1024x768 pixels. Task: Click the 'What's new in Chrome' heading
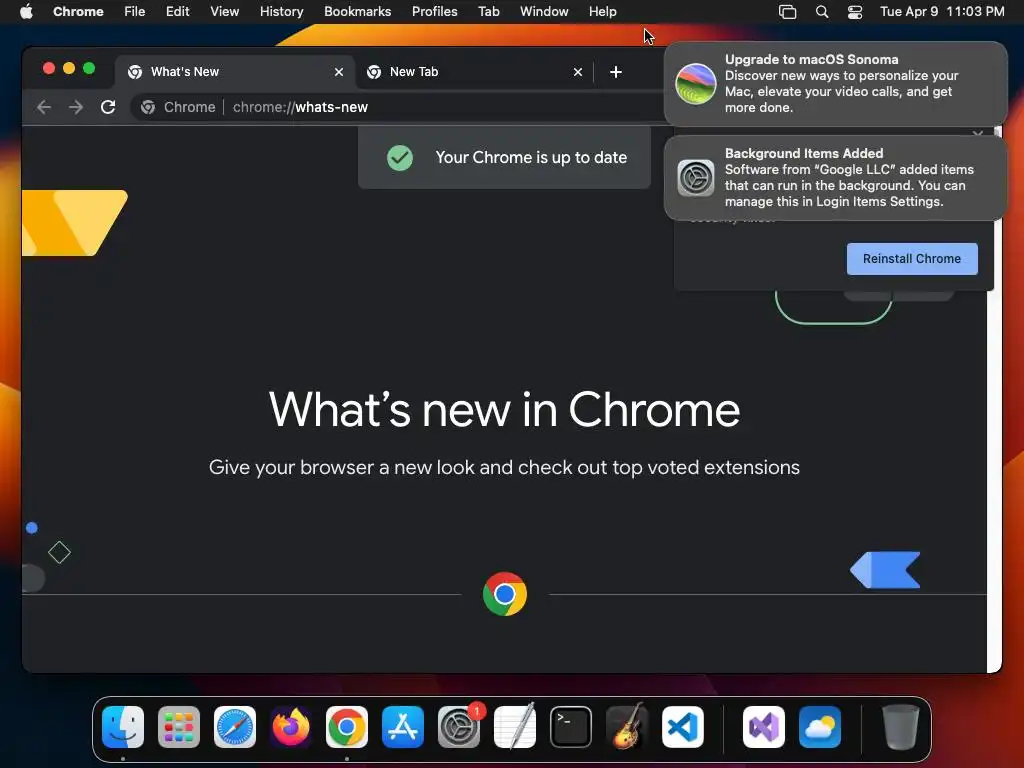coord(504,409)
